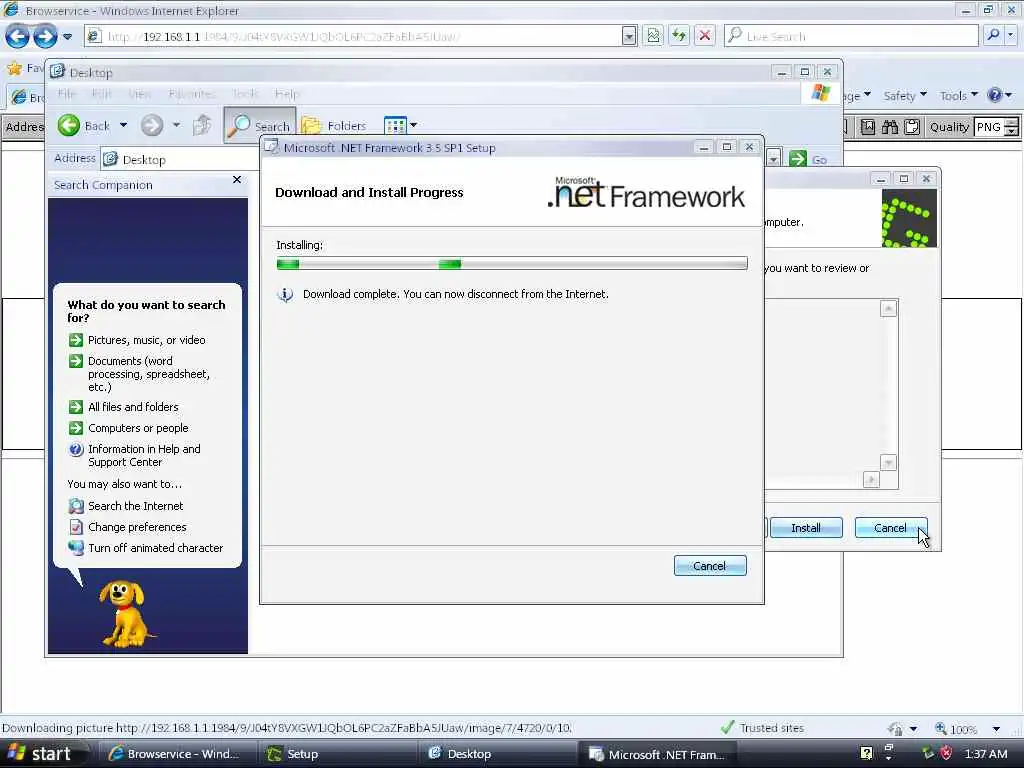Click the bookmark icon left of binoculars
1024x768 pixels.
click(868, 127)
